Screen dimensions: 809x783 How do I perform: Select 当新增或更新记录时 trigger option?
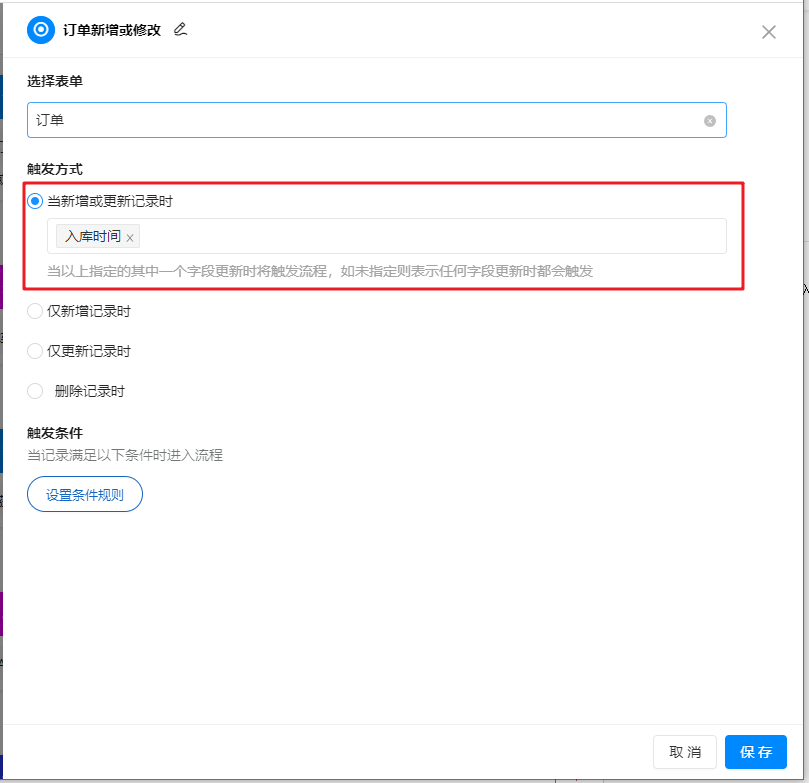[x=35, y=201]
